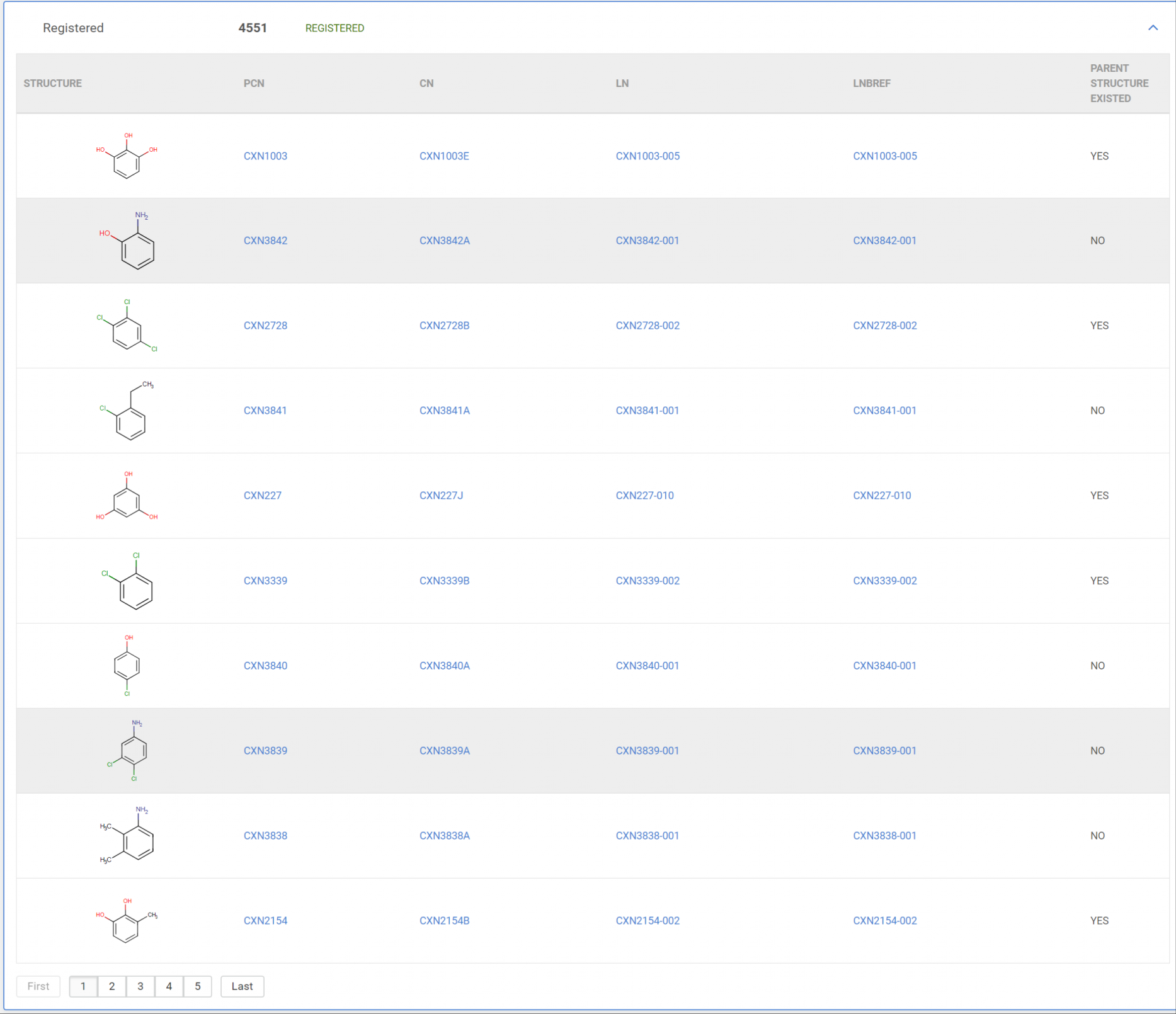Click the Parent Structure Existed column header
Screen dimensions: 1176x1014
(x=1119, y=83)
